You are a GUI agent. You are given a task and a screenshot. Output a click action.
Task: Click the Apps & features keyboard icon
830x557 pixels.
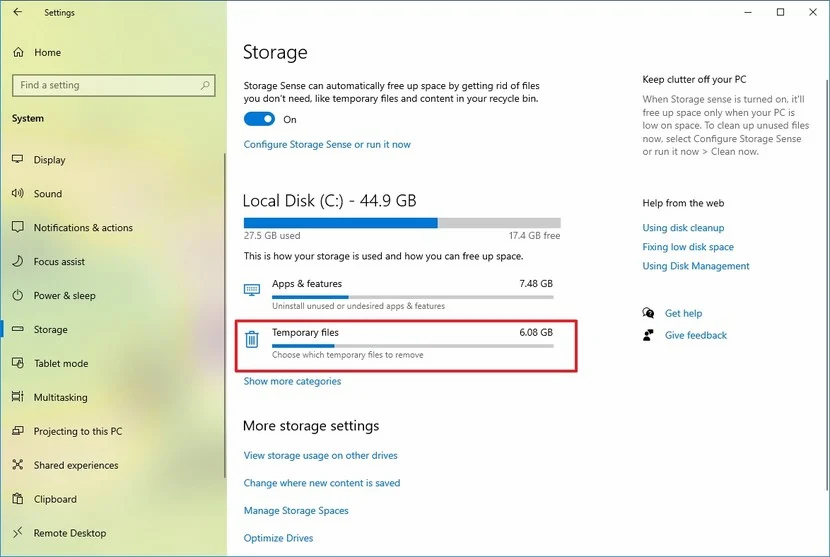252,290
